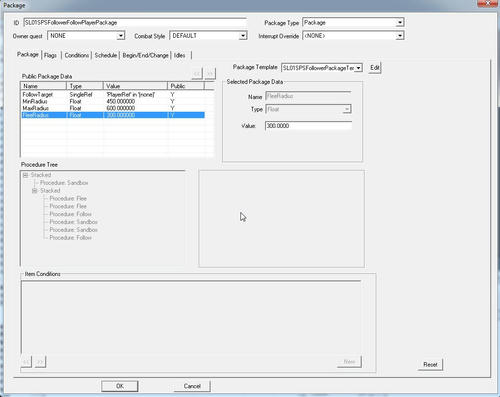Select the MinRadius row in package data
Screen dimensions: 500x397
click(113, 101)
